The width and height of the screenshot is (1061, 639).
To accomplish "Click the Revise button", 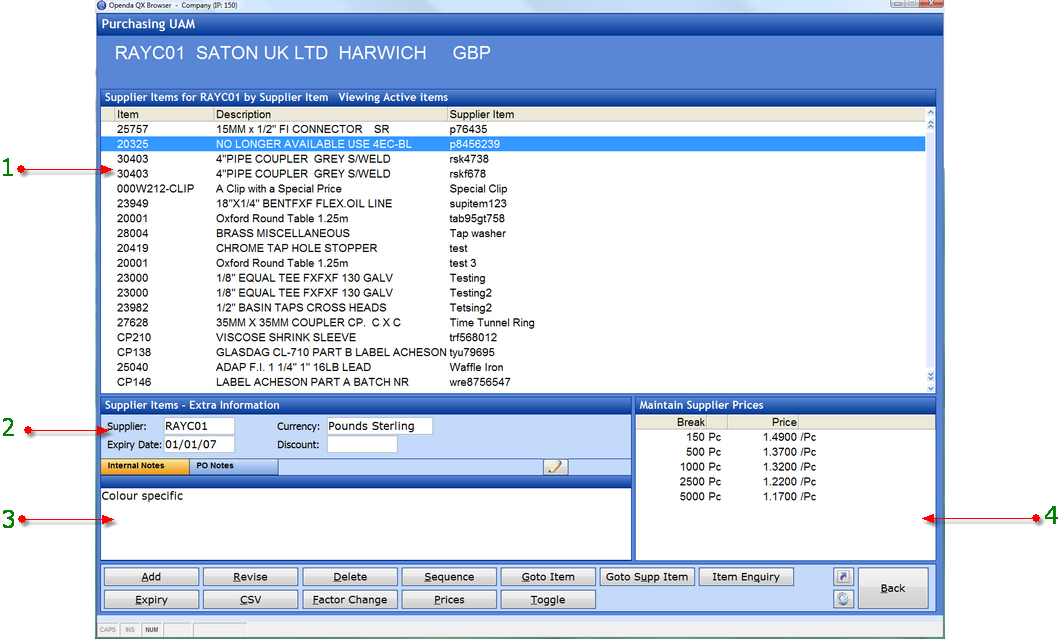I will [x=250, y=577].
